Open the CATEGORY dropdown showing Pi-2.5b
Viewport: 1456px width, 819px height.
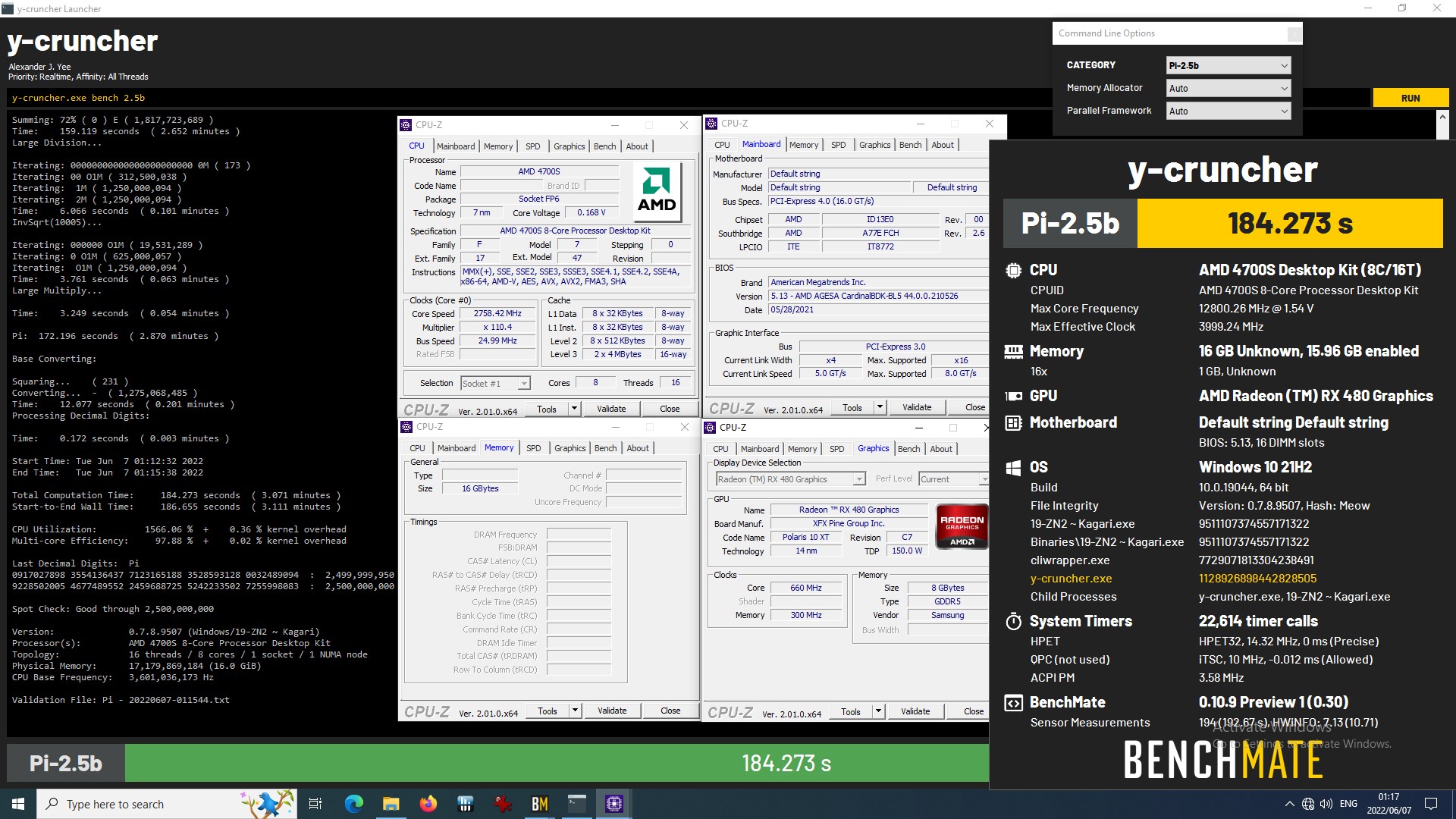tap(1228, 65)
